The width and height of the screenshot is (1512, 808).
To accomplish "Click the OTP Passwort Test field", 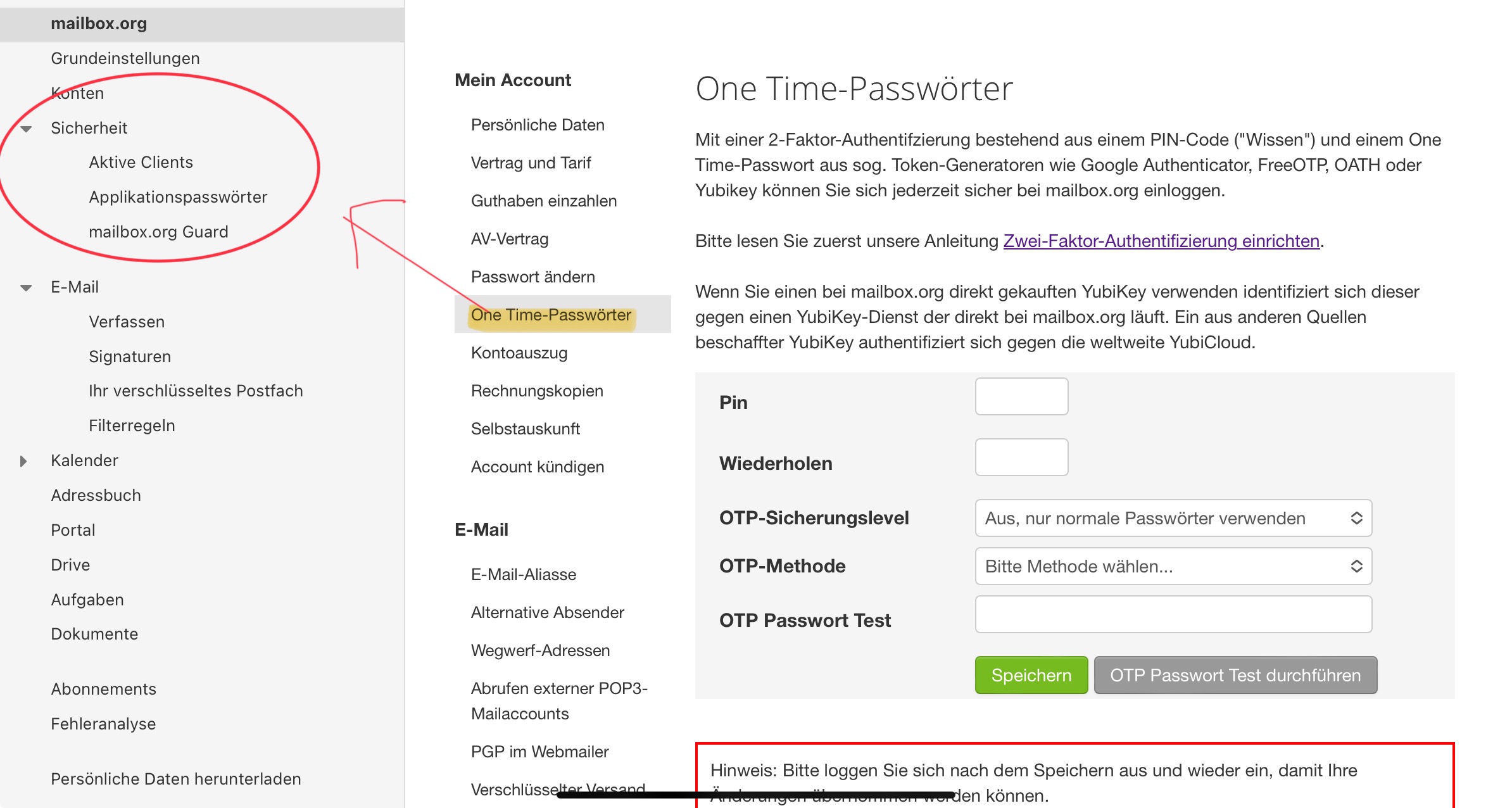I will pyautogui.click(x=1173, y=614).
